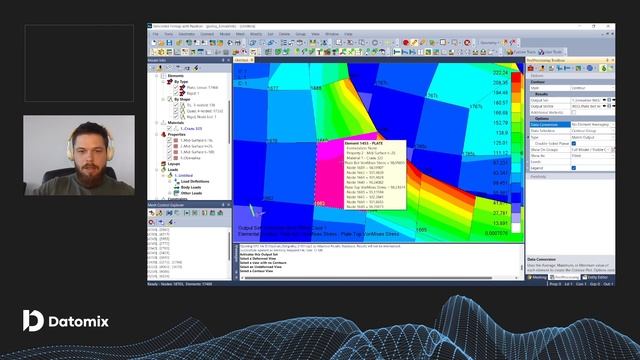Toggle the Legend checkbox
The height and width of the screenshot is (360, 640).
(x=573, y=168)
